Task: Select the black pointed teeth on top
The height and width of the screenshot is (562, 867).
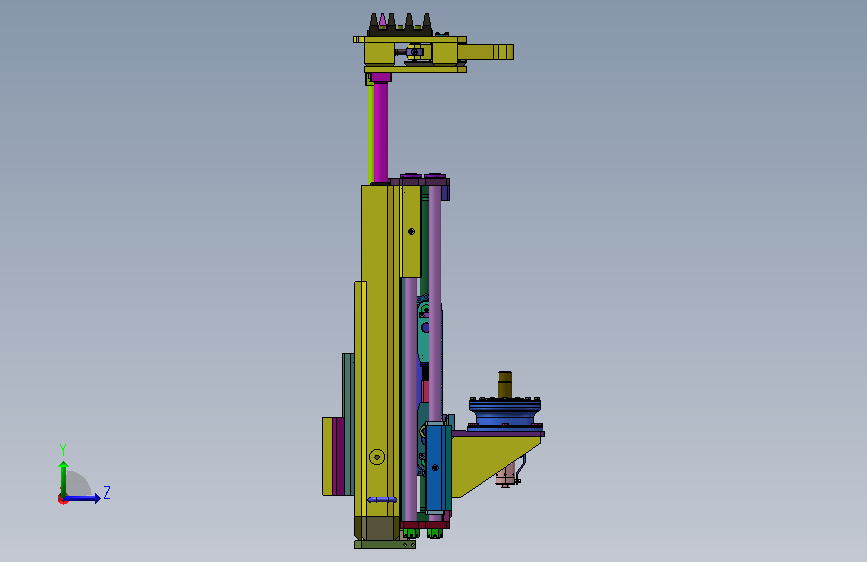Action: point(401,25)
